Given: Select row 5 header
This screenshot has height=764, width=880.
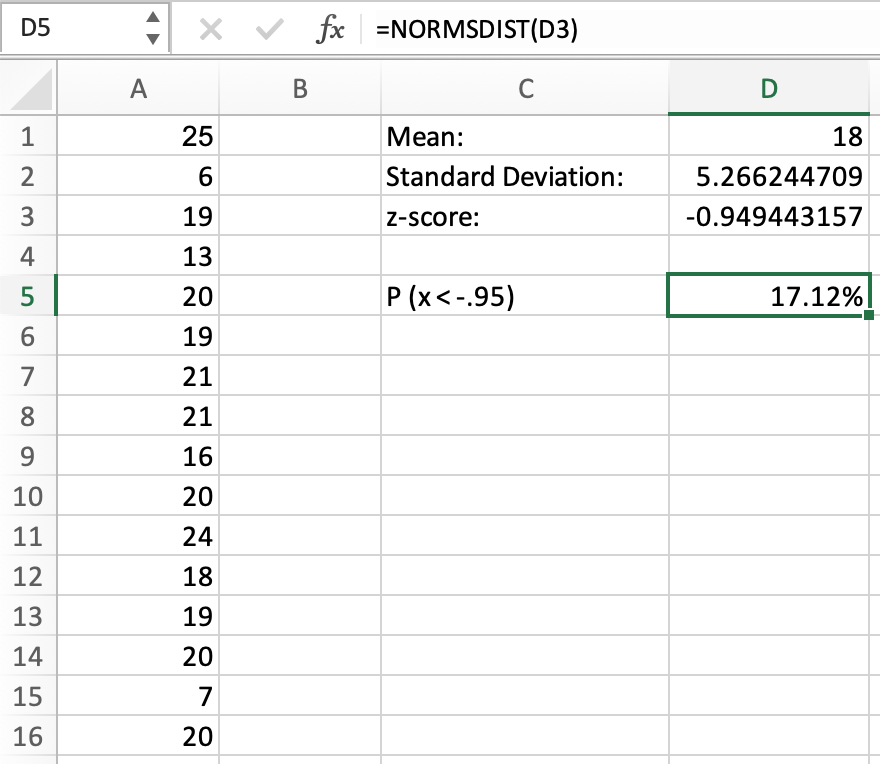Looking at the screenshot, I should (x=28, y=297).
